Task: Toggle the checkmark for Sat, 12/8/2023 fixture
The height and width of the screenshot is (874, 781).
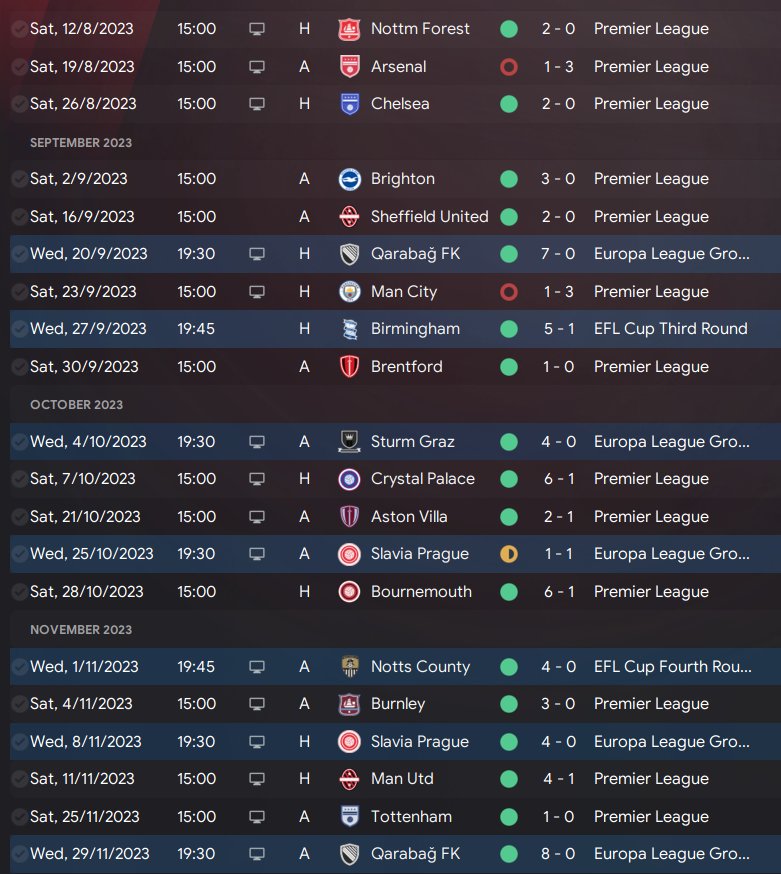Action: (x=19, y=29)
